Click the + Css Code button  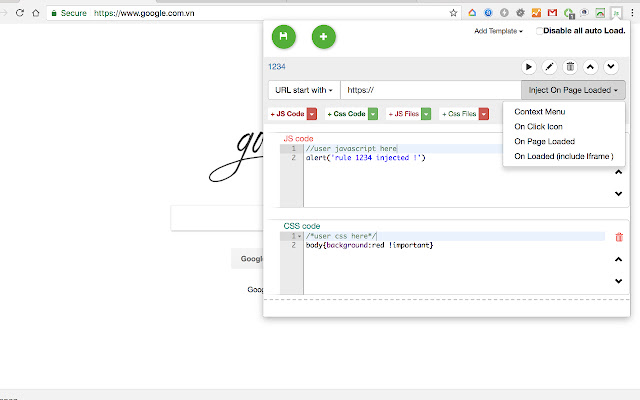[345, 115]
